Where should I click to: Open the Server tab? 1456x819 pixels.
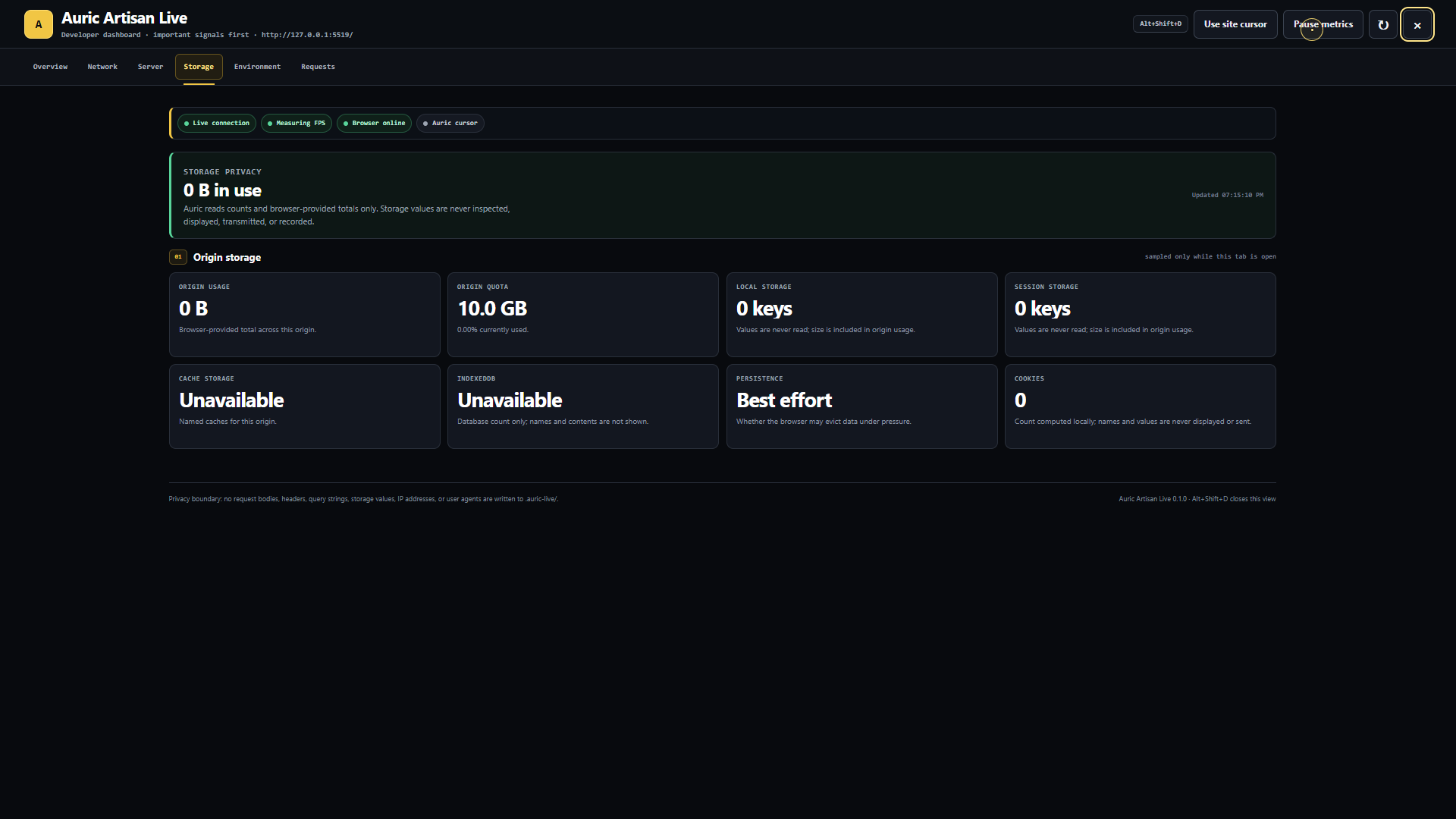point(150,67)
